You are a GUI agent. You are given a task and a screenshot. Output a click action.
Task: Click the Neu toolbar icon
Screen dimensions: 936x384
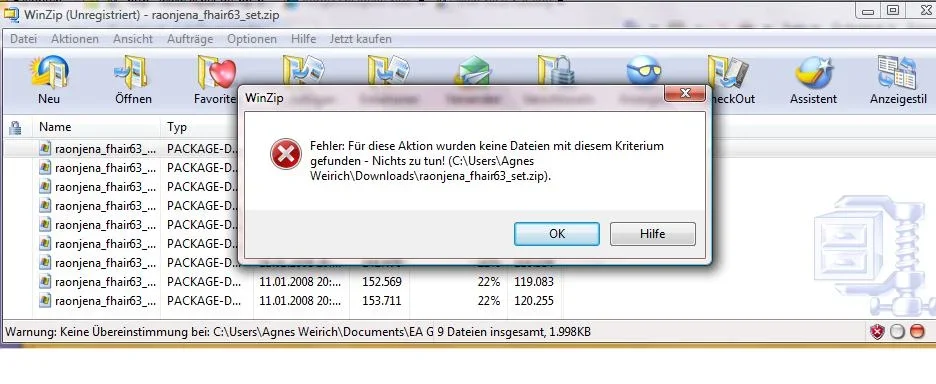coord(49,73)
